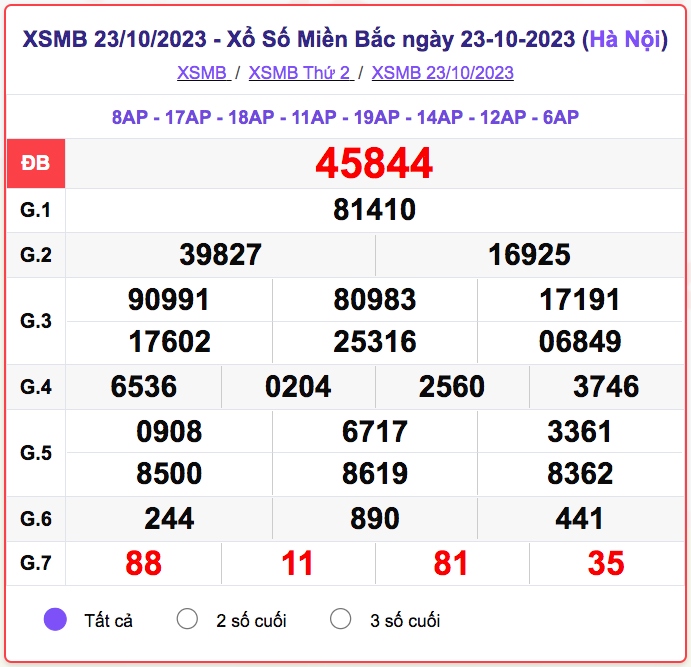Image resolution: width=691 pixels, height=667 pixels.
Task: Click seventh prize number 81
Action: coord(450,563)
